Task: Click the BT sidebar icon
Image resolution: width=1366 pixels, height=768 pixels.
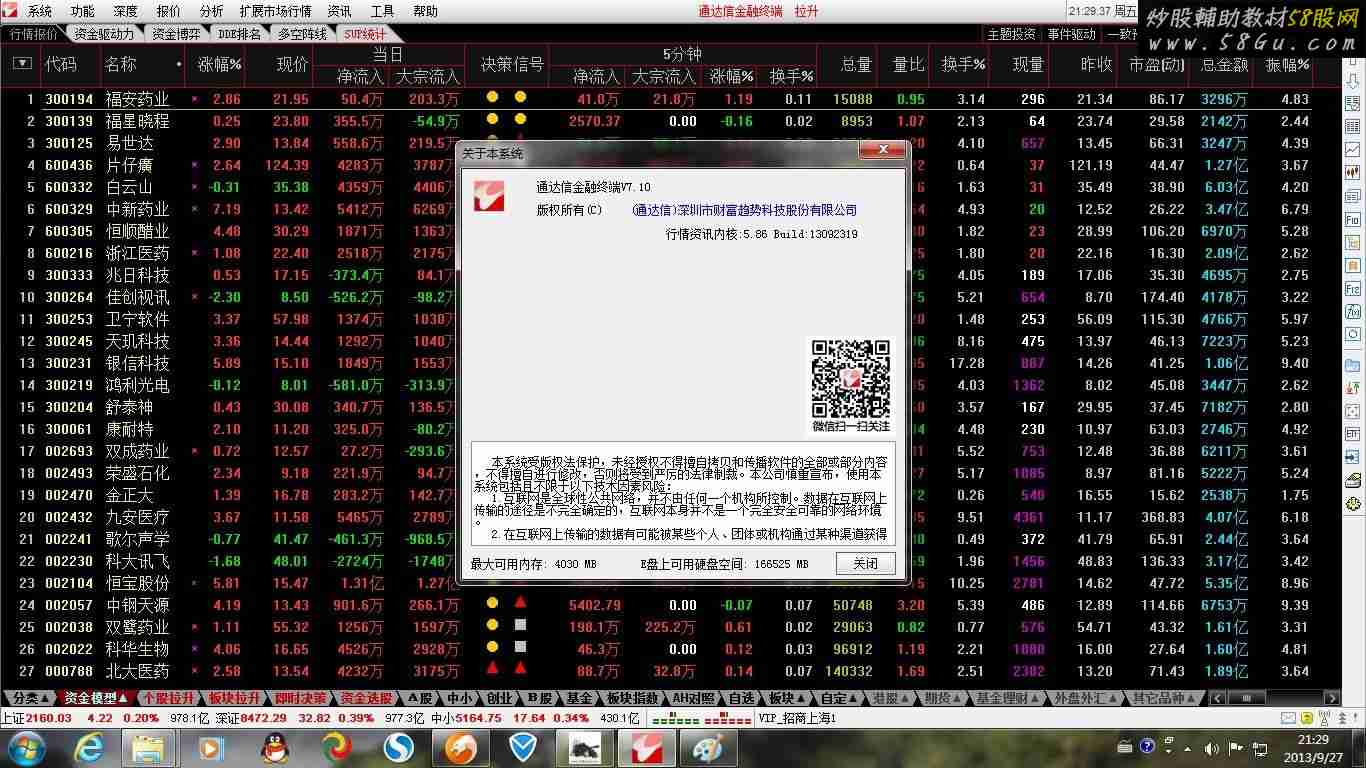Action: coord(1352,434)
